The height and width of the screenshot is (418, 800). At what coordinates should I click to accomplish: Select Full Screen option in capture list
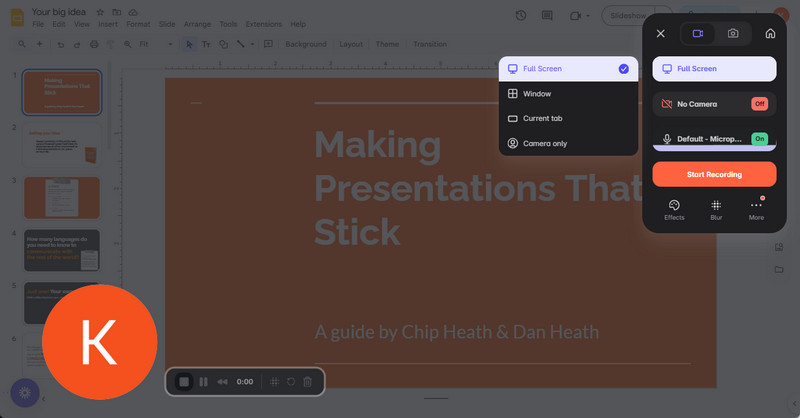[x=568, y=69]
